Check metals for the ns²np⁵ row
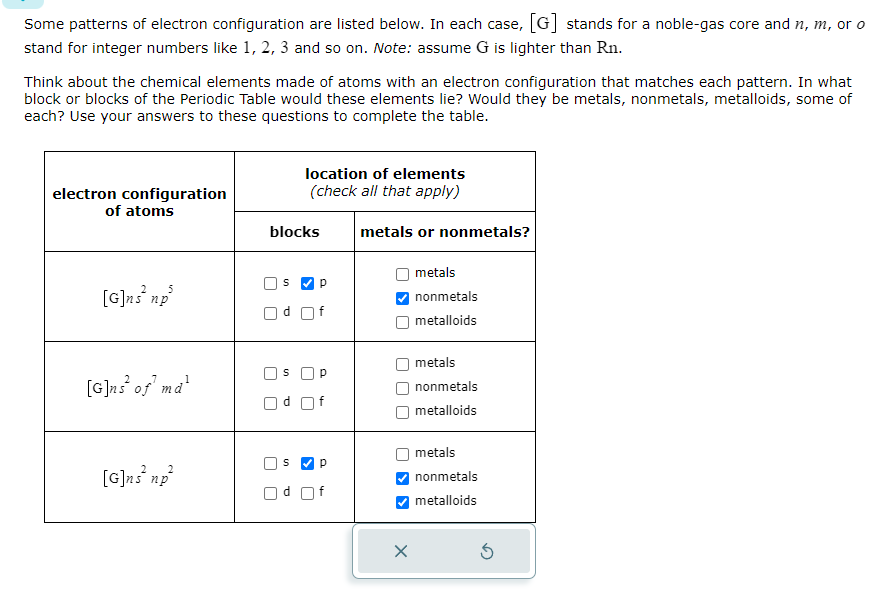 401,273
